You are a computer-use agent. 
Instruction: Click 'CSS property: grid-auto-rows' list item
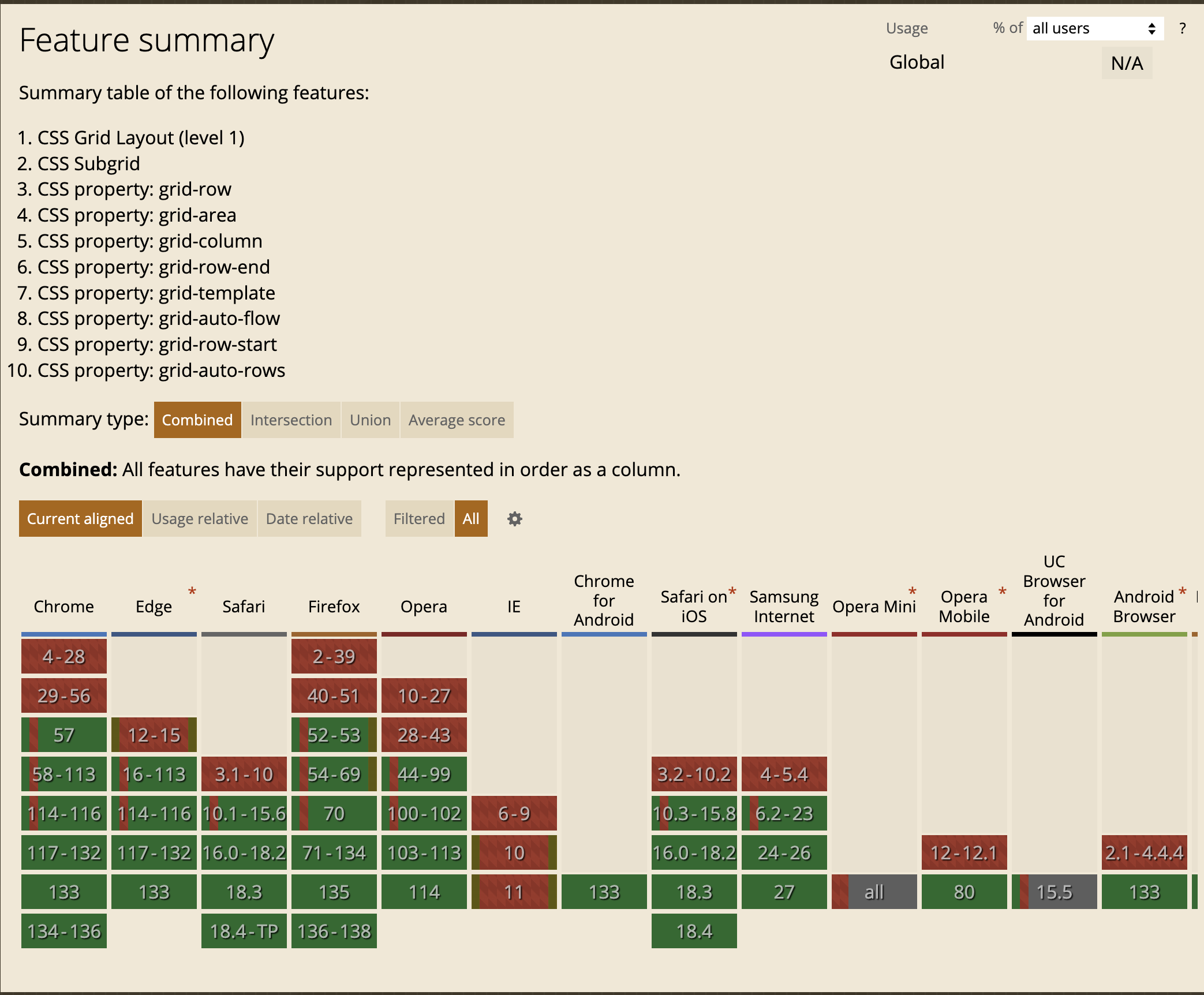[x=162, y=370]
